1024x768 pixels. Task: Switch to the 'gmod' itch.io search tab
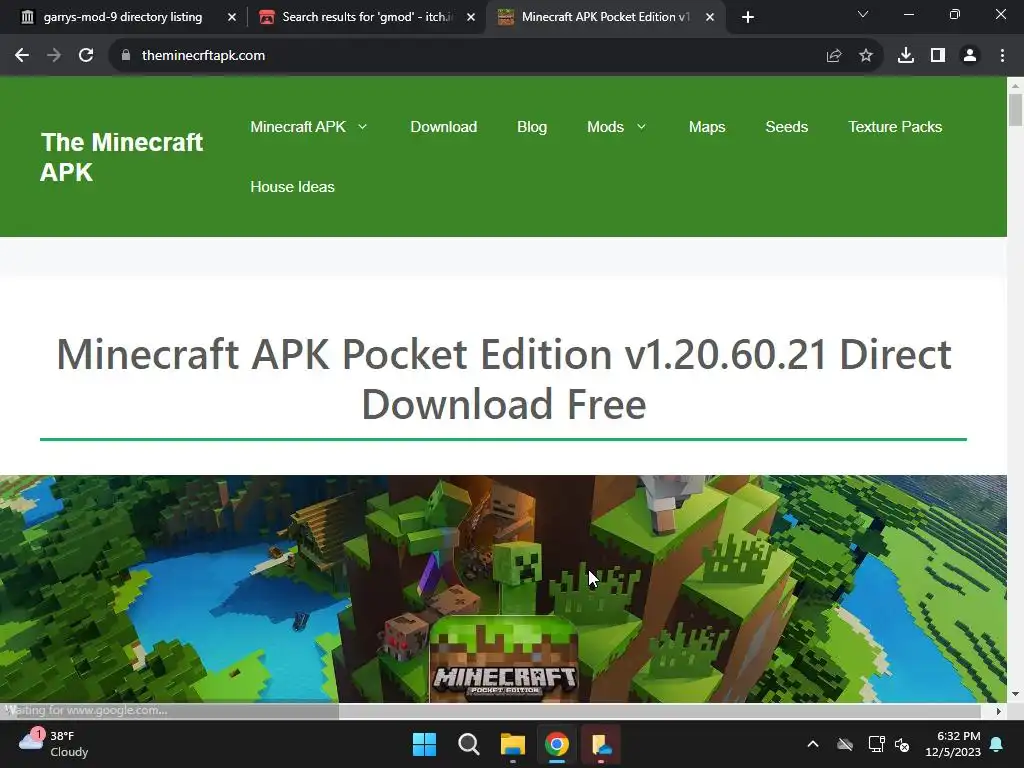(x=366, y=17)
